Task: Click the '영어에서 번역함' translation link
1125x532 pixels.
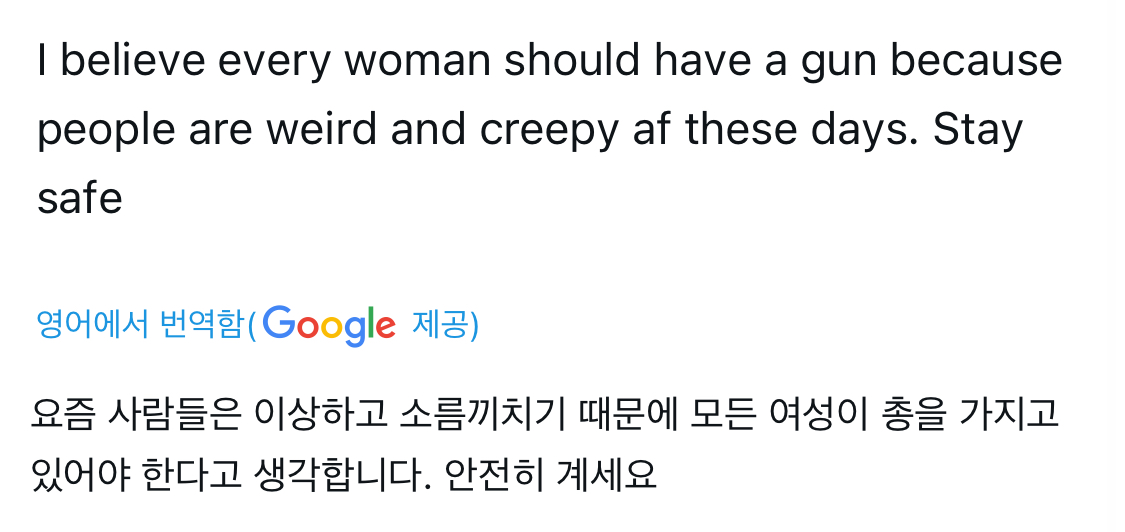Action: point(140,325)
